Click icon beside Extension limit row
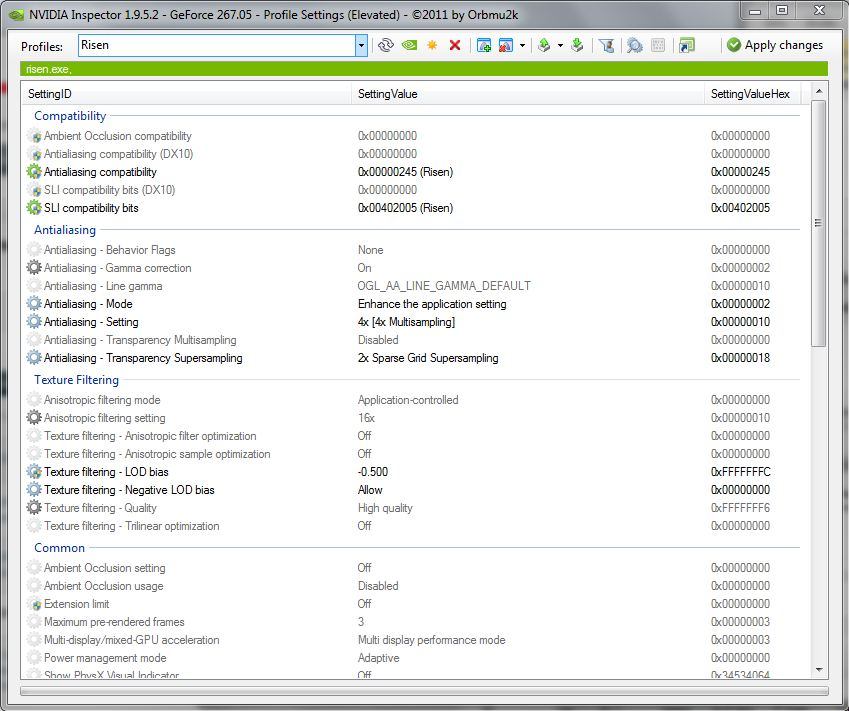This screenshot has height=711, width=849. (34, 604)
